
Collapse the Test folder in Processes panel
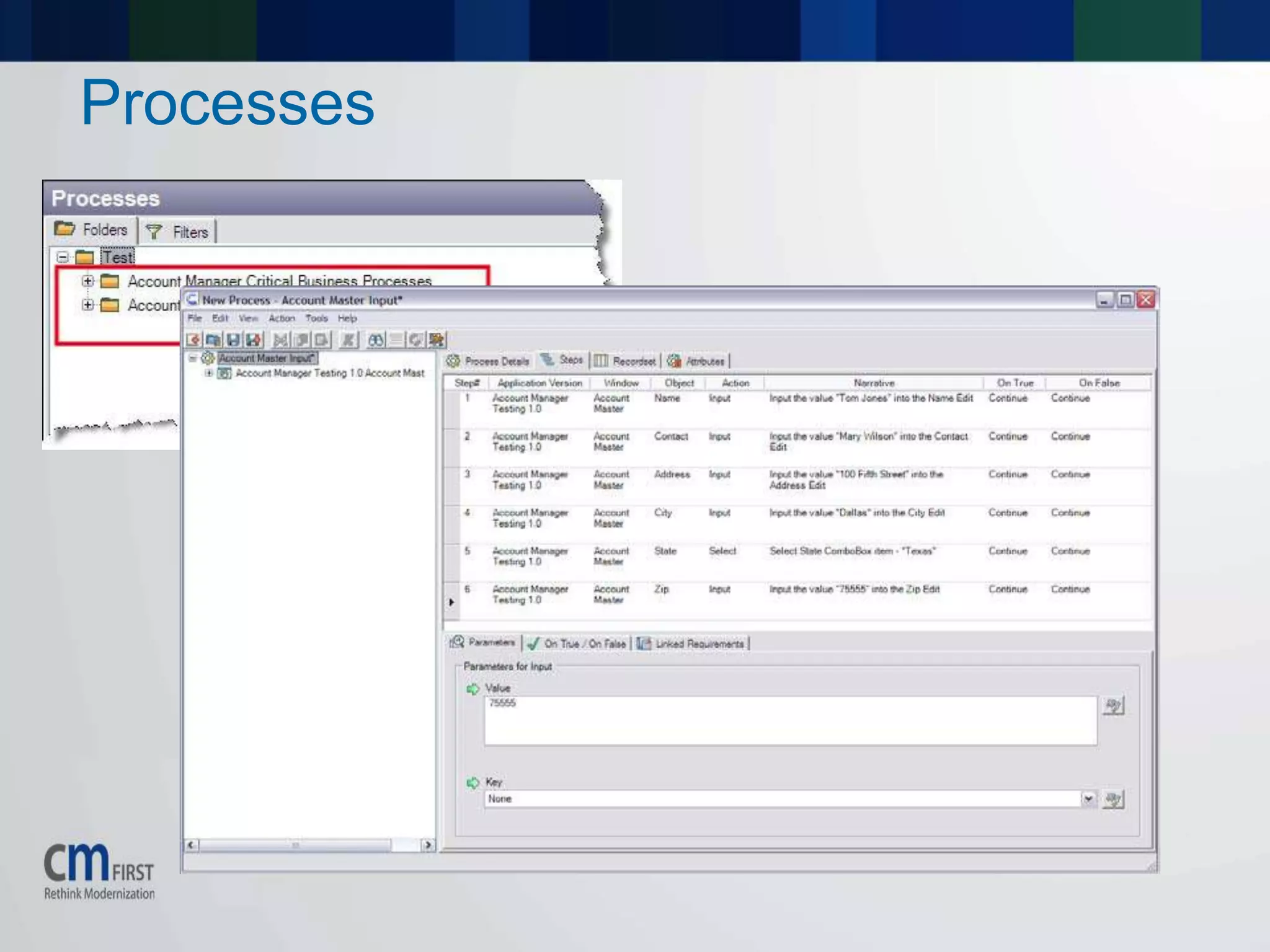coord(63,257)
